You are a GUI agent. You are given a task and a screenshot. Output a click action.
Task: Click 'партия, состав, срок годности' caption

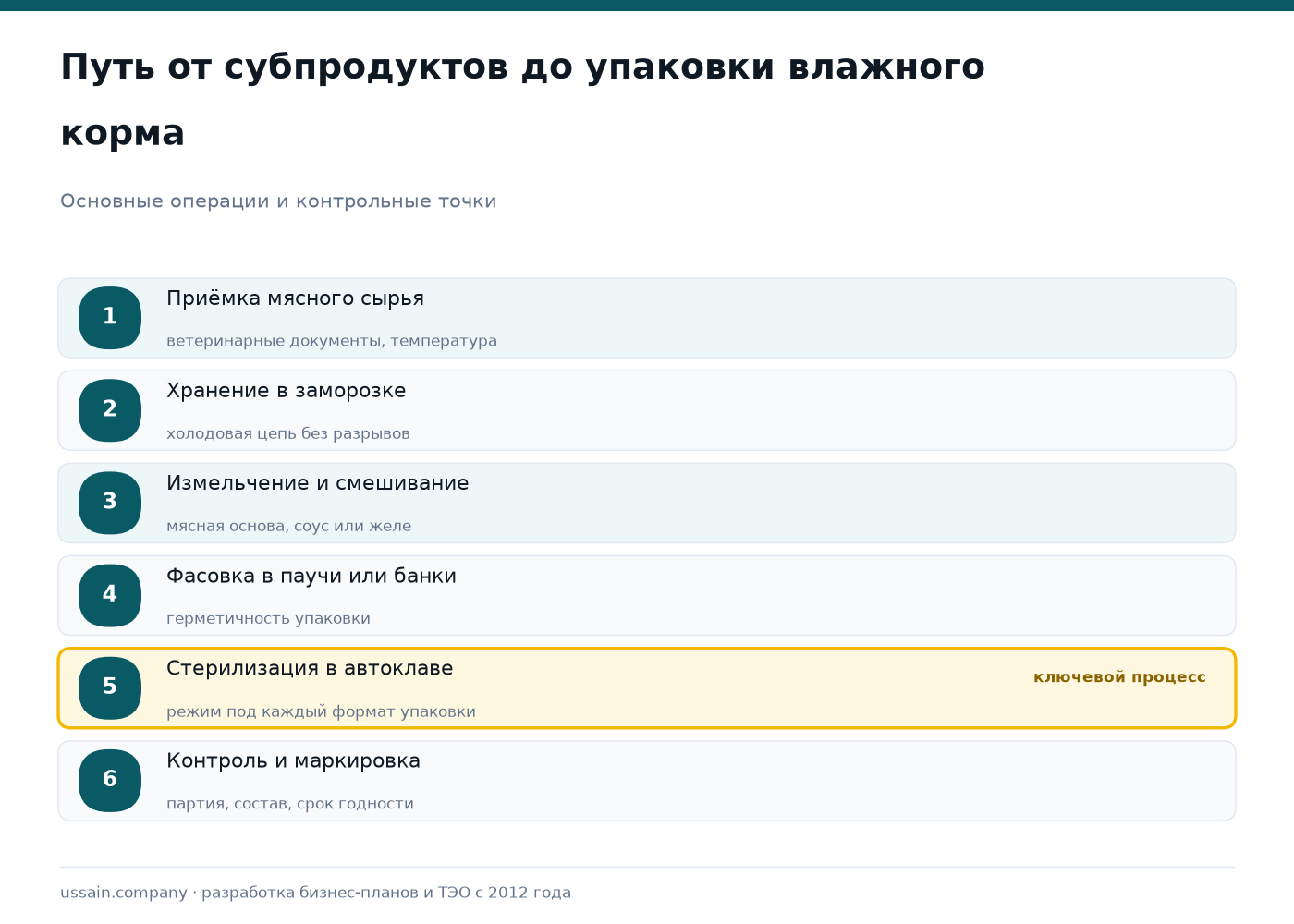coord(290,804)
